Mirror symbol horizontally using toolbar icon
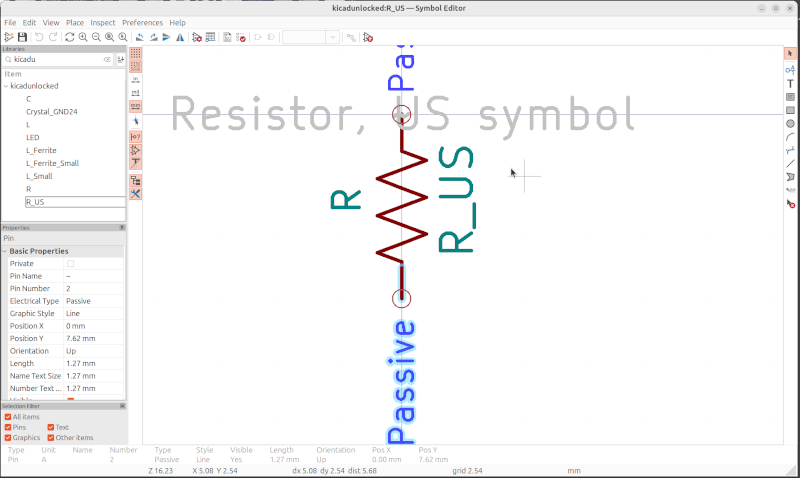Image resolution: width=800 pixels, height=478 pixels. pos(180,37)
